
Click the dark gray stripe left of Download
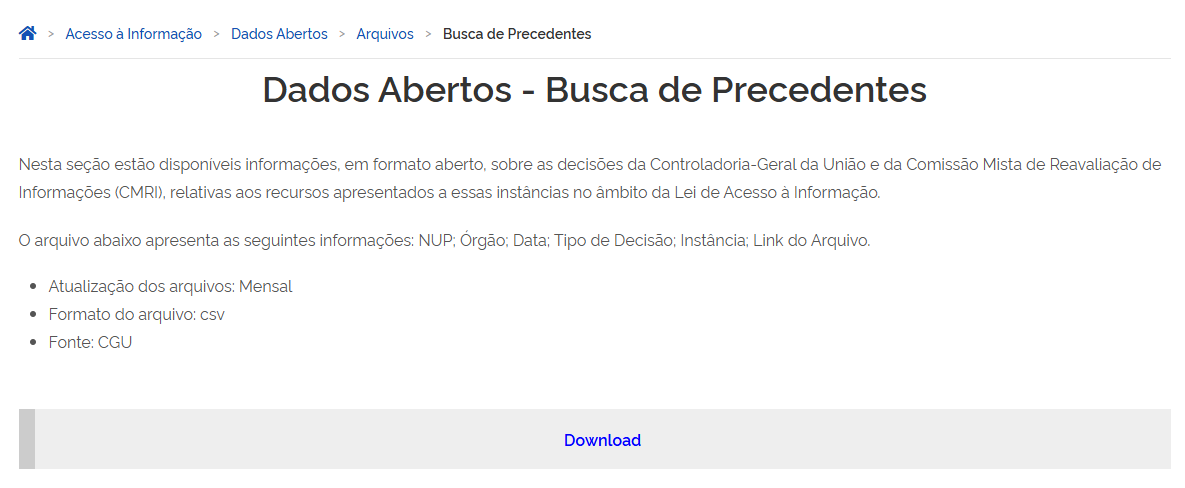pos(26,439)
